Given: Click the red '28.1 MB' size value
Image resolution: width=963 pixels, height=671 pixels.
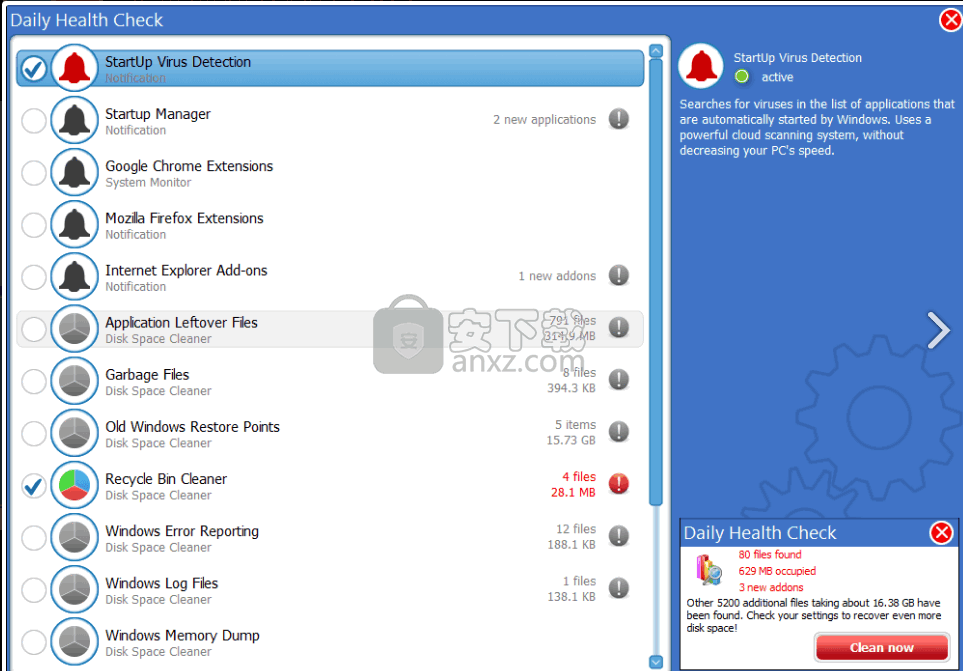Looking at the screenshot, I should [573, 492].
